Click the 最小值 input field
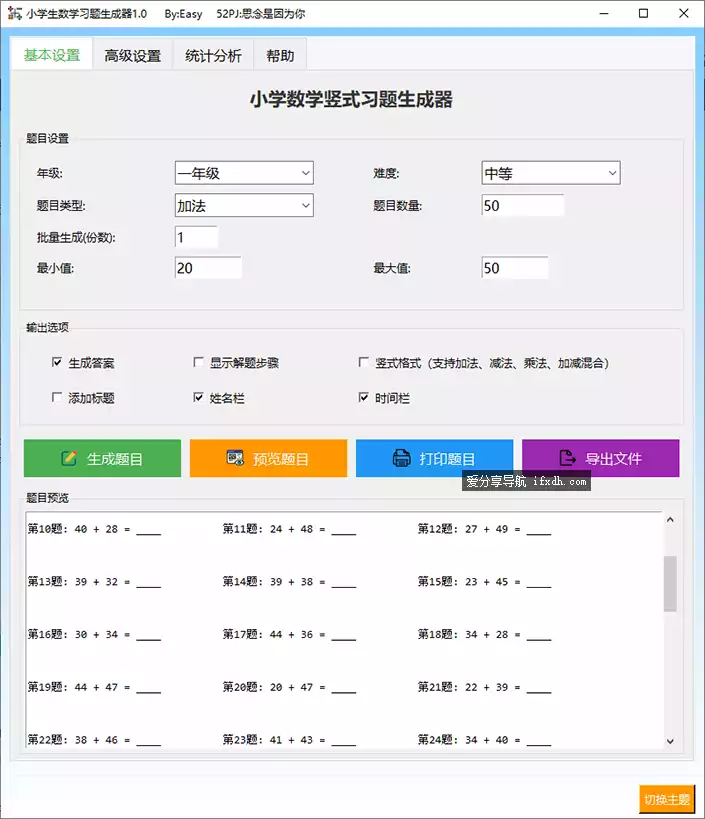The width and height of the screenshot is (705, 819). tap(208, 268)
